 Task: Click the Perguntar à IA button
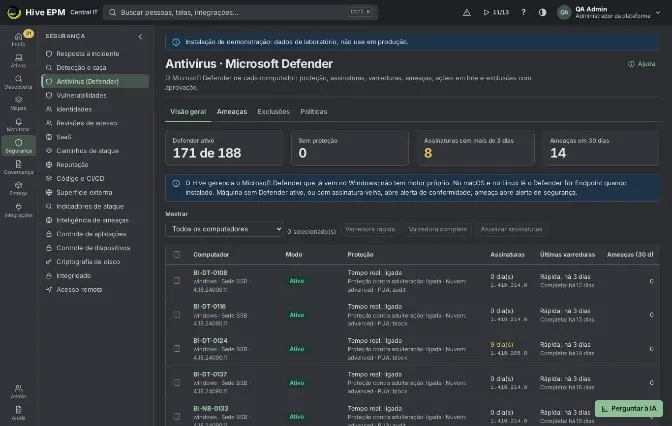(x=629, y=408)
